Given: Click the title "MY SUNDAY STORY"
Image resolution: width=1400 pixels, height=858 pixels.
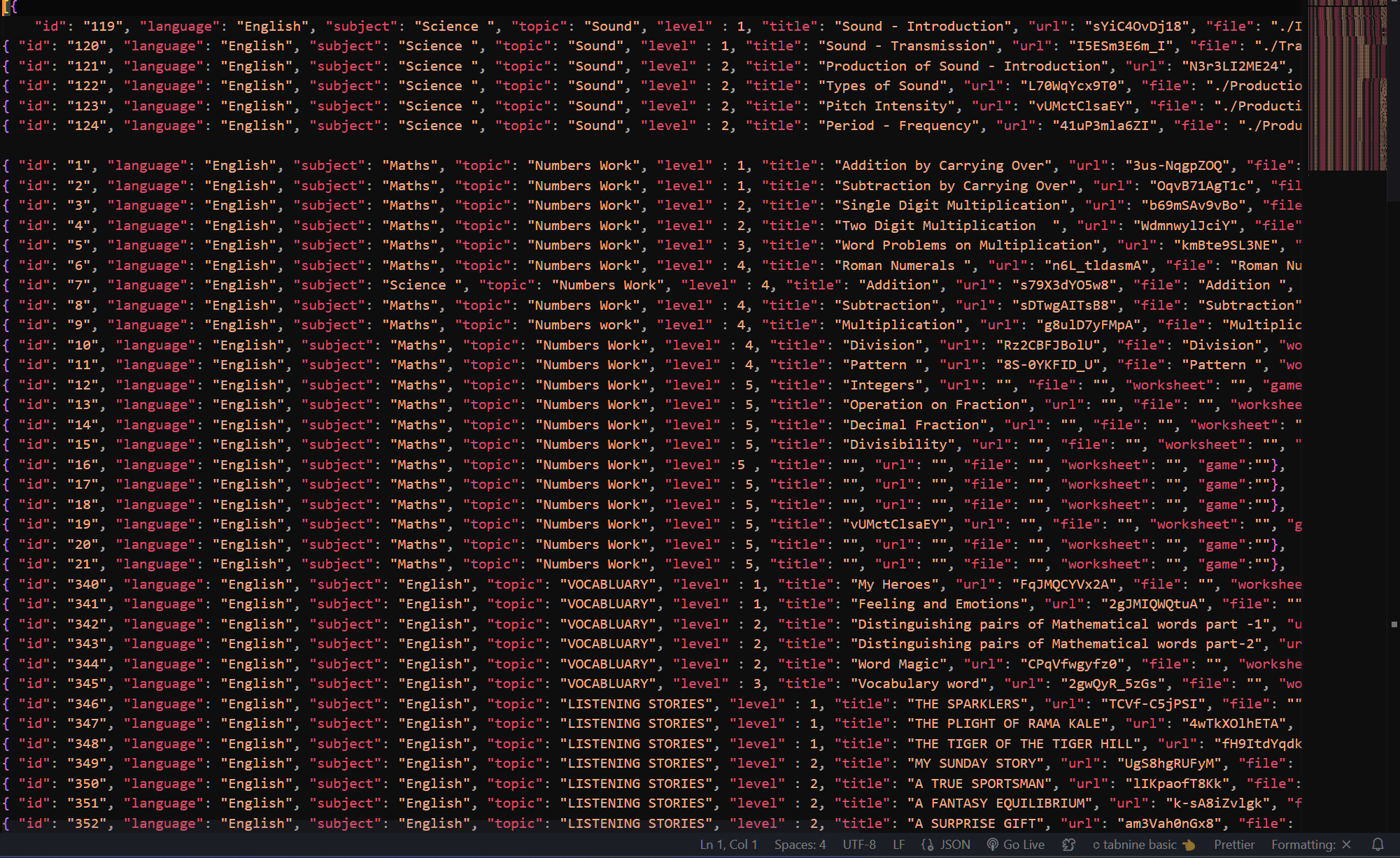Looking at the screenshot, I should click(975, 764).
